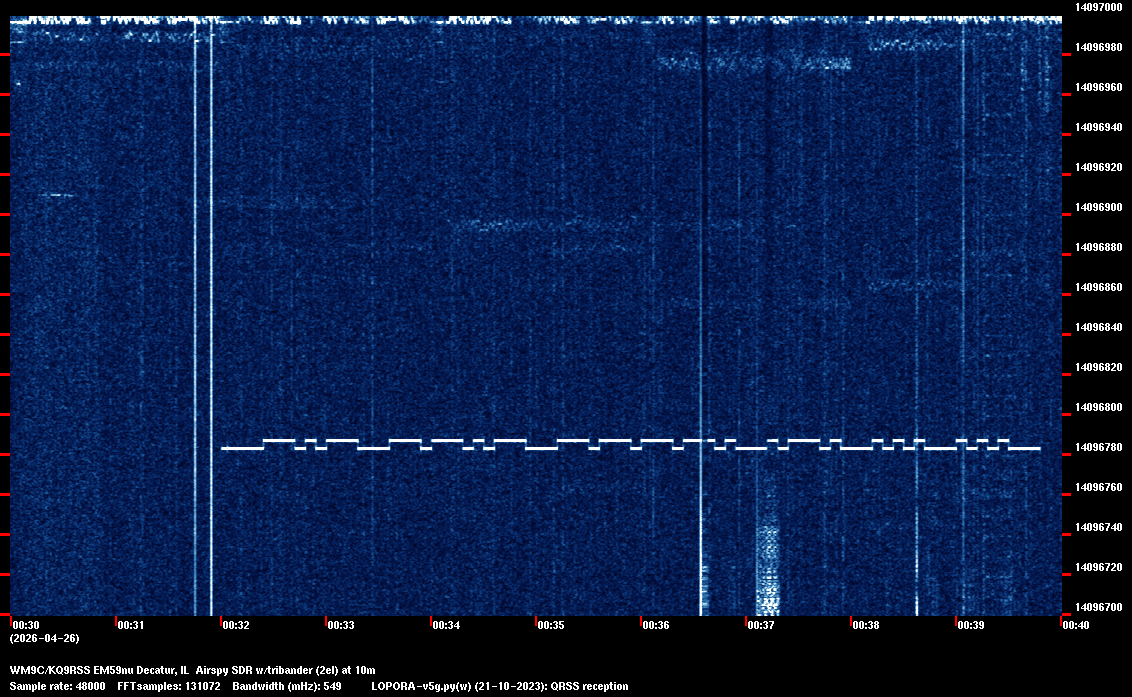Screen dimensions: 1132x697
Task: Click the 00:37 time axis label
Action: (x=761, y=625)
